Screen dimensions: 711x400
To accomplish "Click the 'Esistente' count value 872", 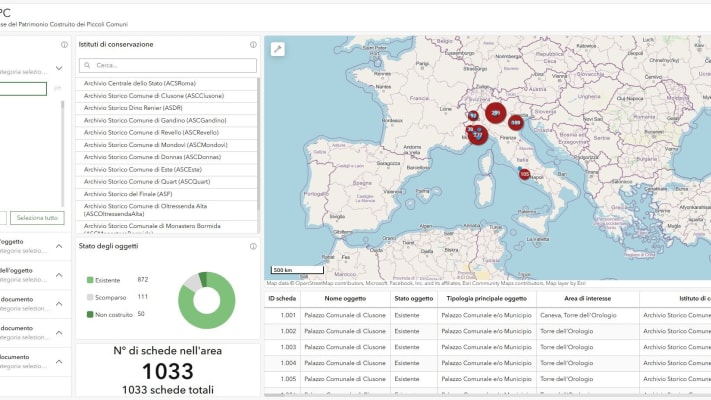I will click(x=143, y=280).
